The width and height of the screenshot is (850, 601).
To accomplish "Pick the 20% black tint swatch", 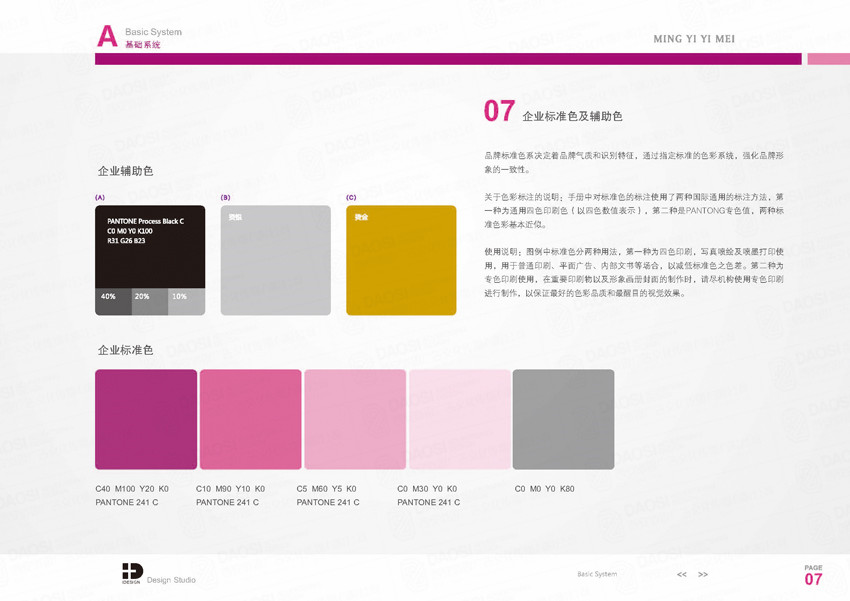I will tap(149, 302).
